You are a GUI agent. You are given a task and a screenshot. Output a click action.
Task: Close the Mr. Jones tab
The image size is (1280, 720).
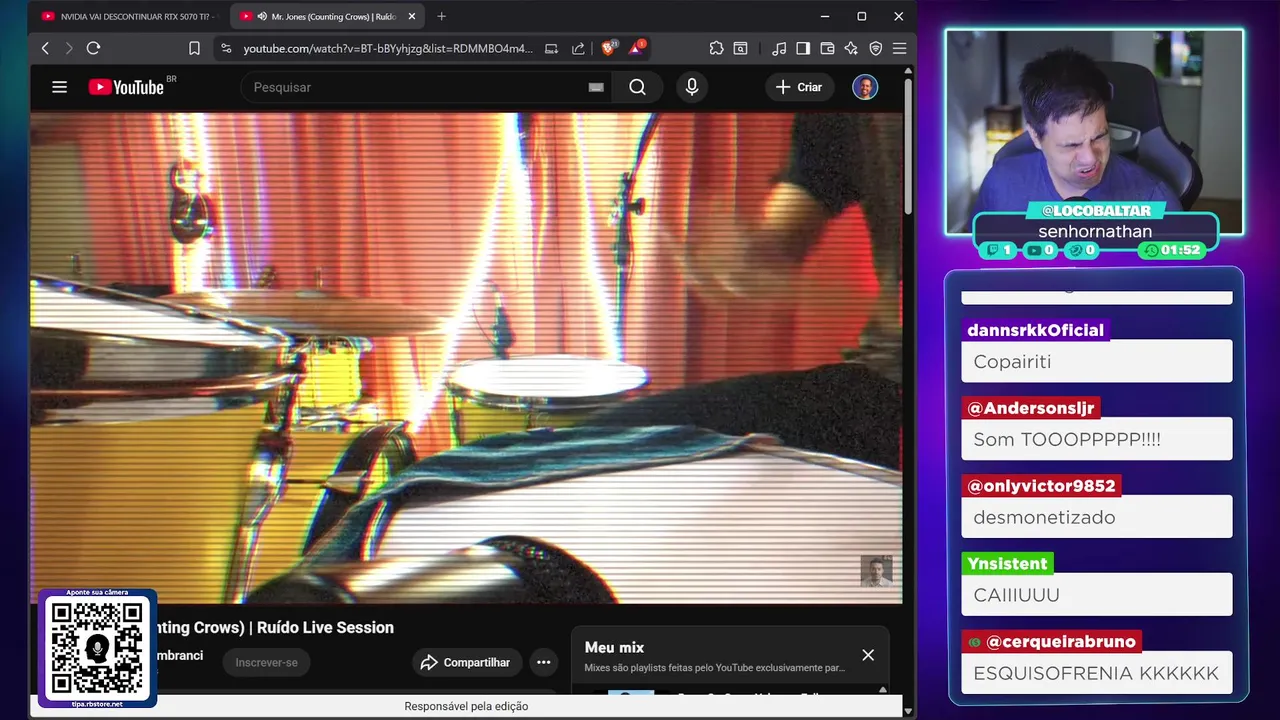pos(411,16)
